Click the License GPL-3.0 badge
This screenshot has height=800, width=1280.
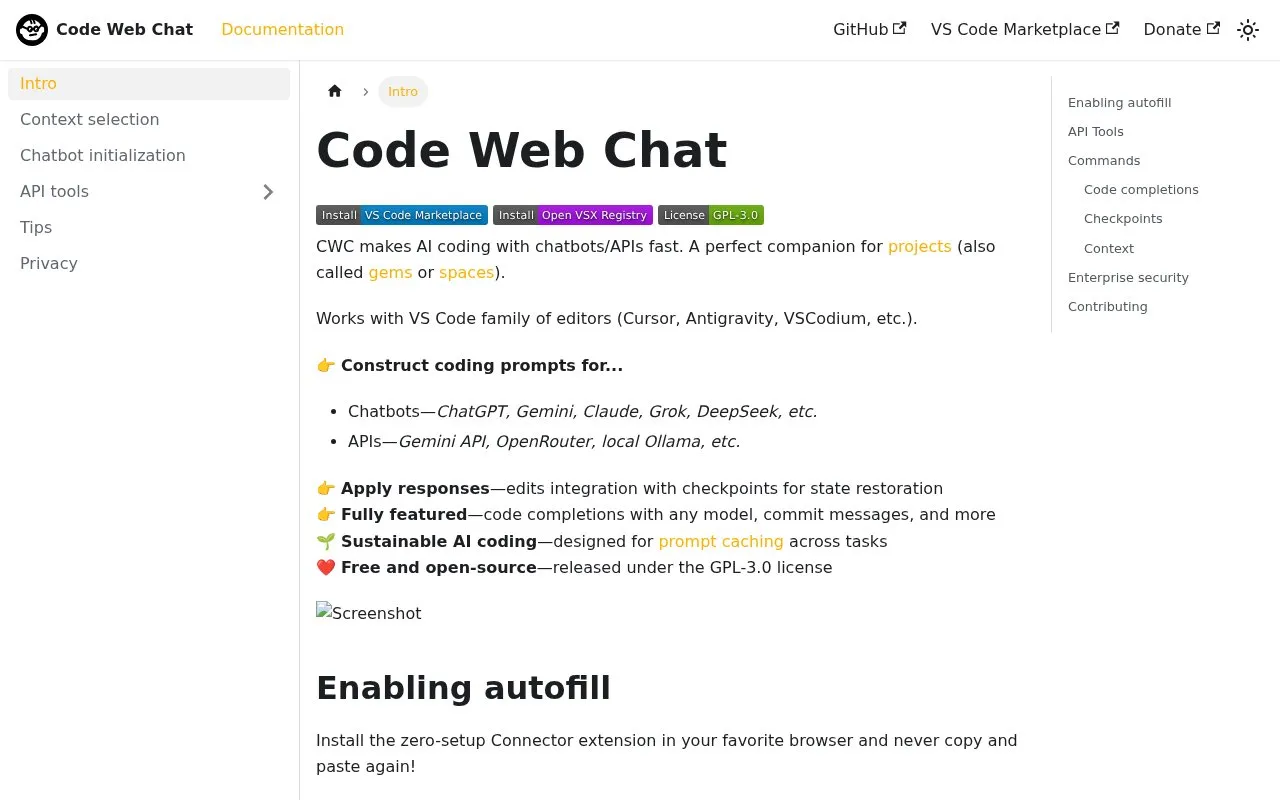pyautogui.click(x=711, y=215)
